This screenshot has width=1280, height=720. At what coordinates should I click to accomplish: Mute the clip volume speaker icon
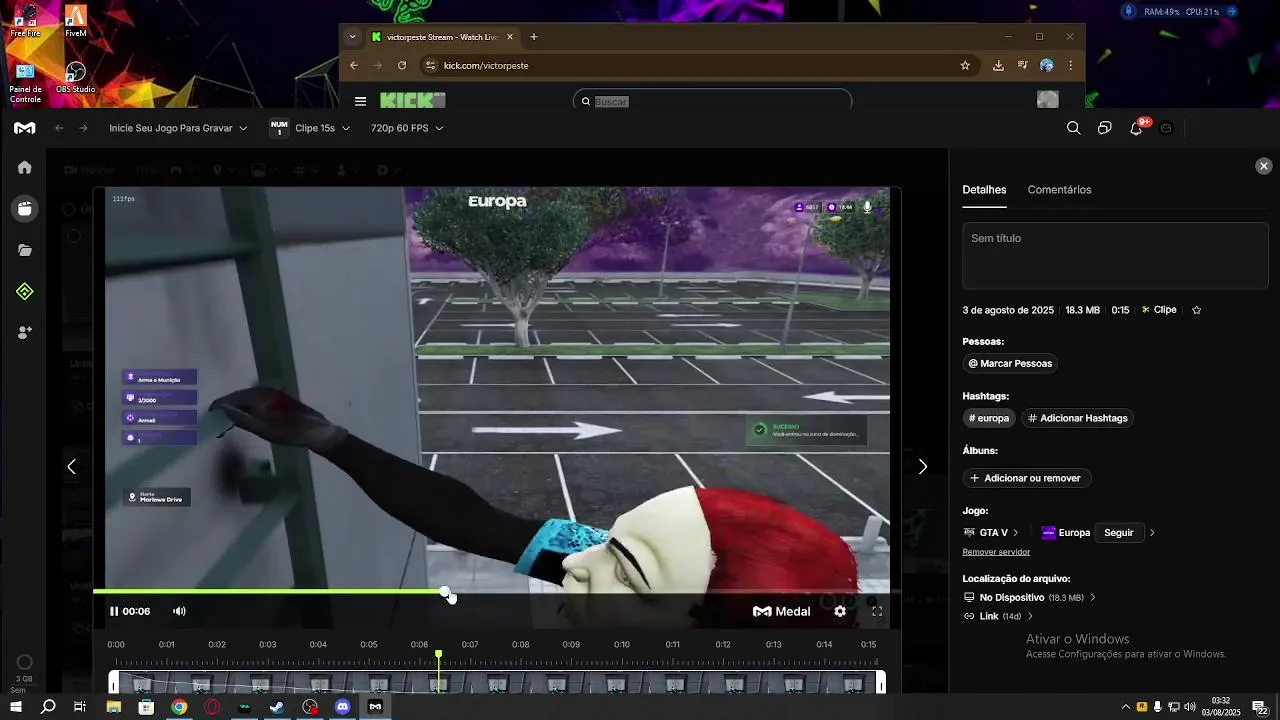tap(179, 611)
